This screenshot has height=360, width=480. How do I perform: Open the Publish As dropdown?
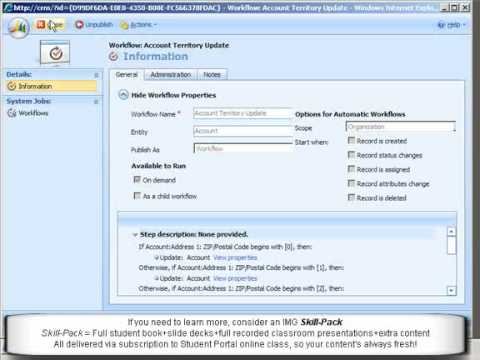coord(243,148)
